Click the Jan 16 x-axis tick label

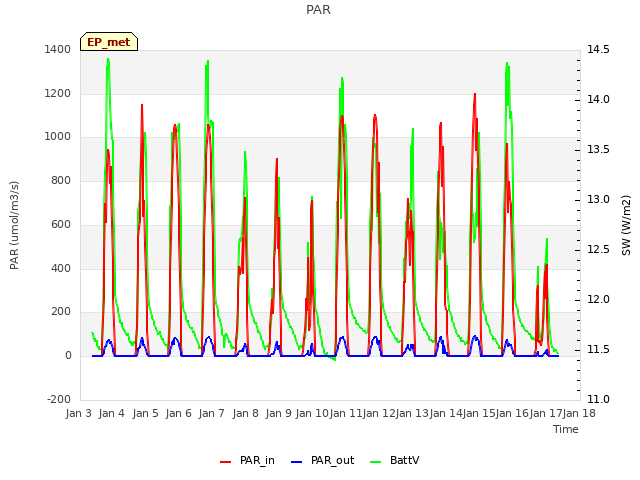coord(512,413)
